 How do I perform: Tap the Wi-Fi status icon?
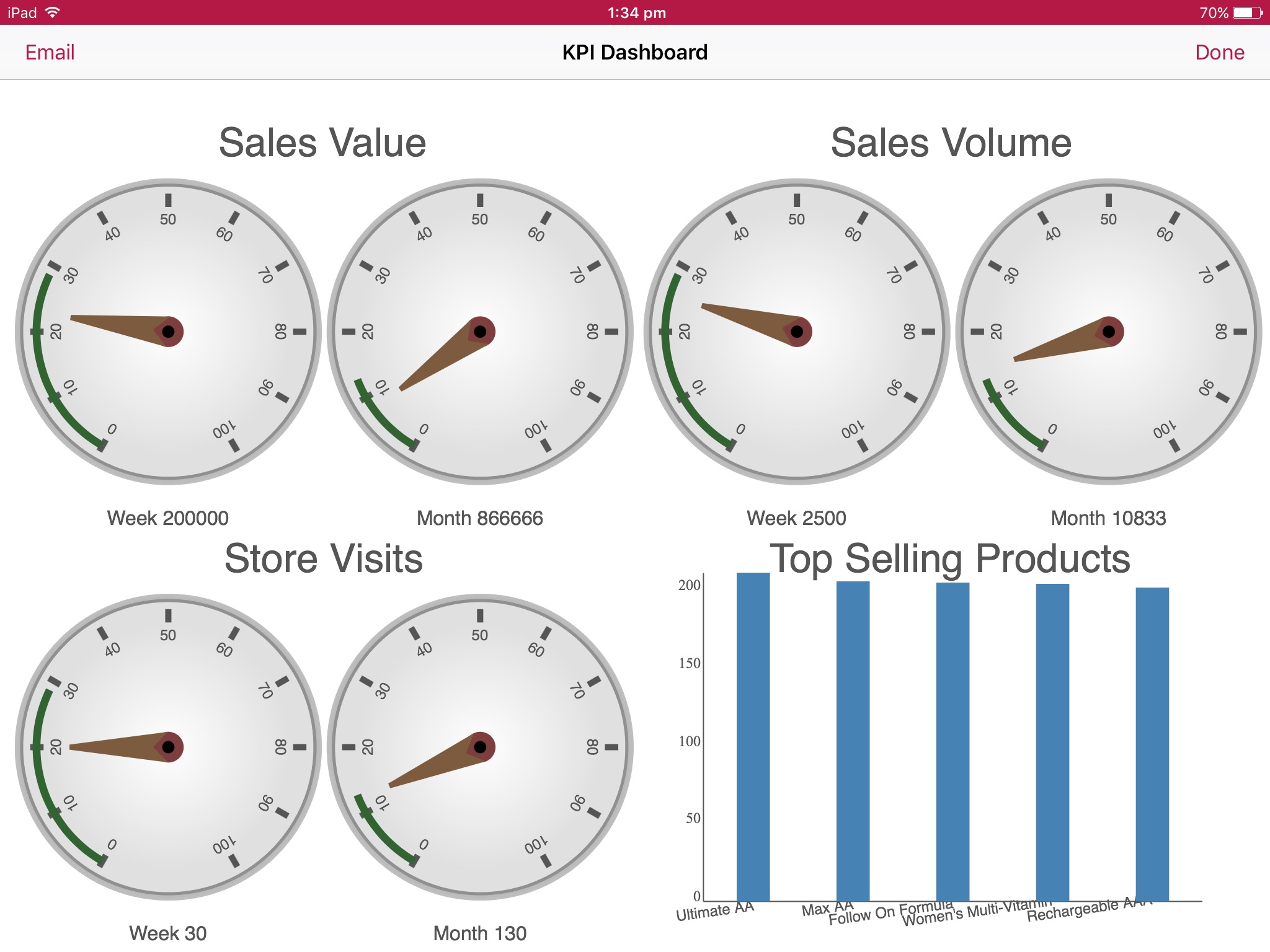[53, 12]
